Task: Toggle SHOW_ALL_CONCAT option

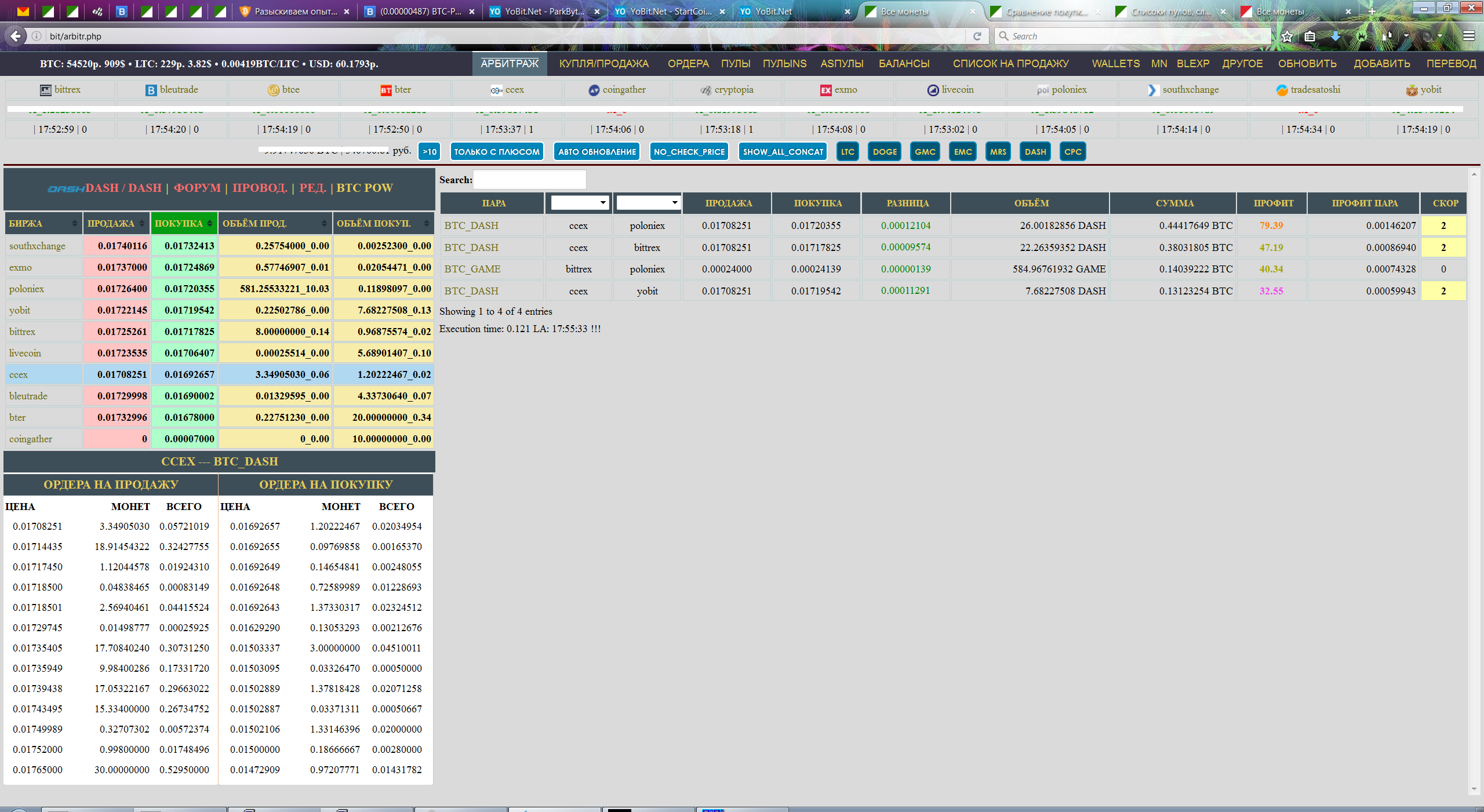Action: [x=783, y=152]
